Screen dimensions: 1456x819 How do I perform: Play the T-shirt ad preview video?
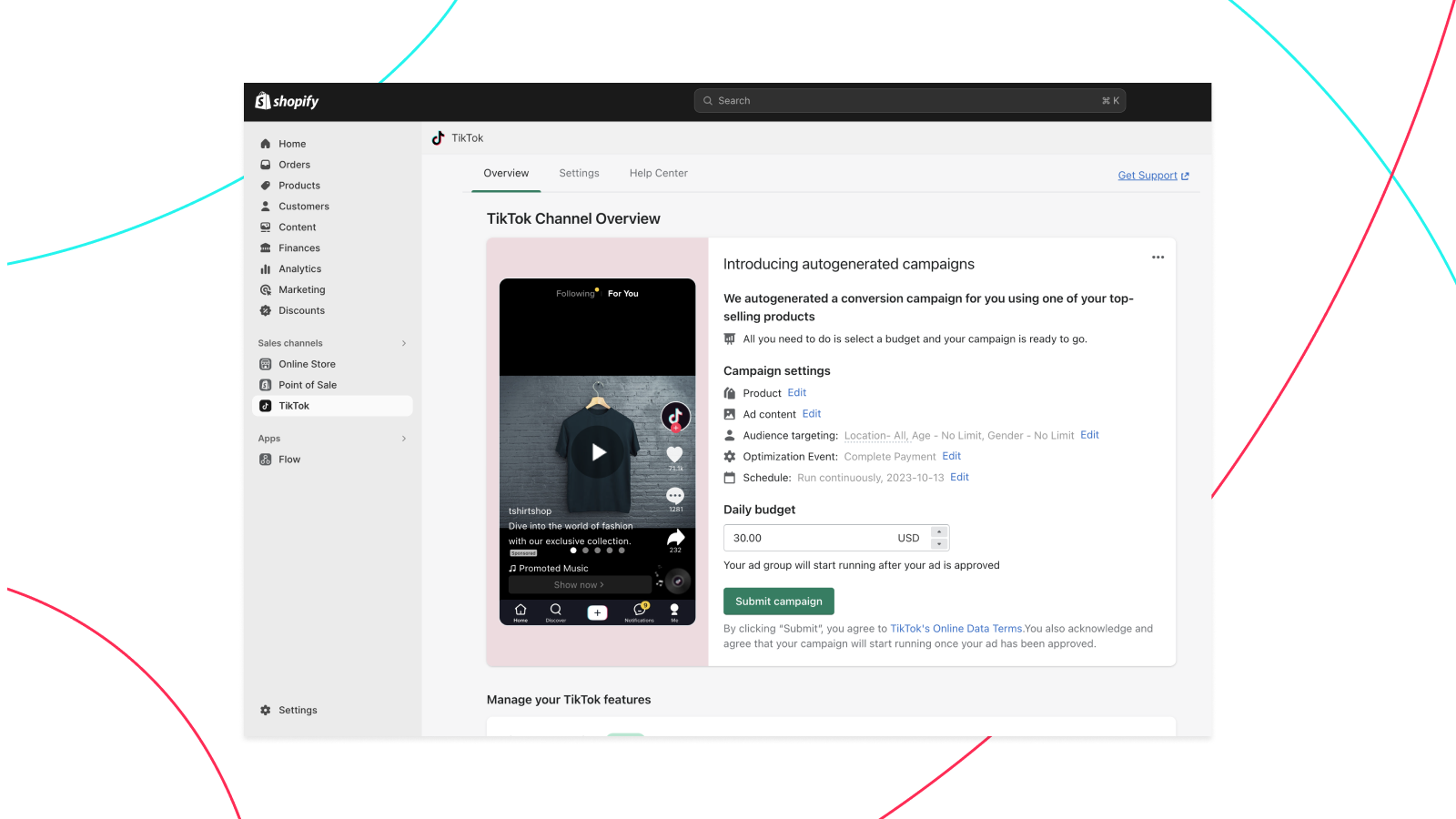pyautogui.click(x=598, y=452)
